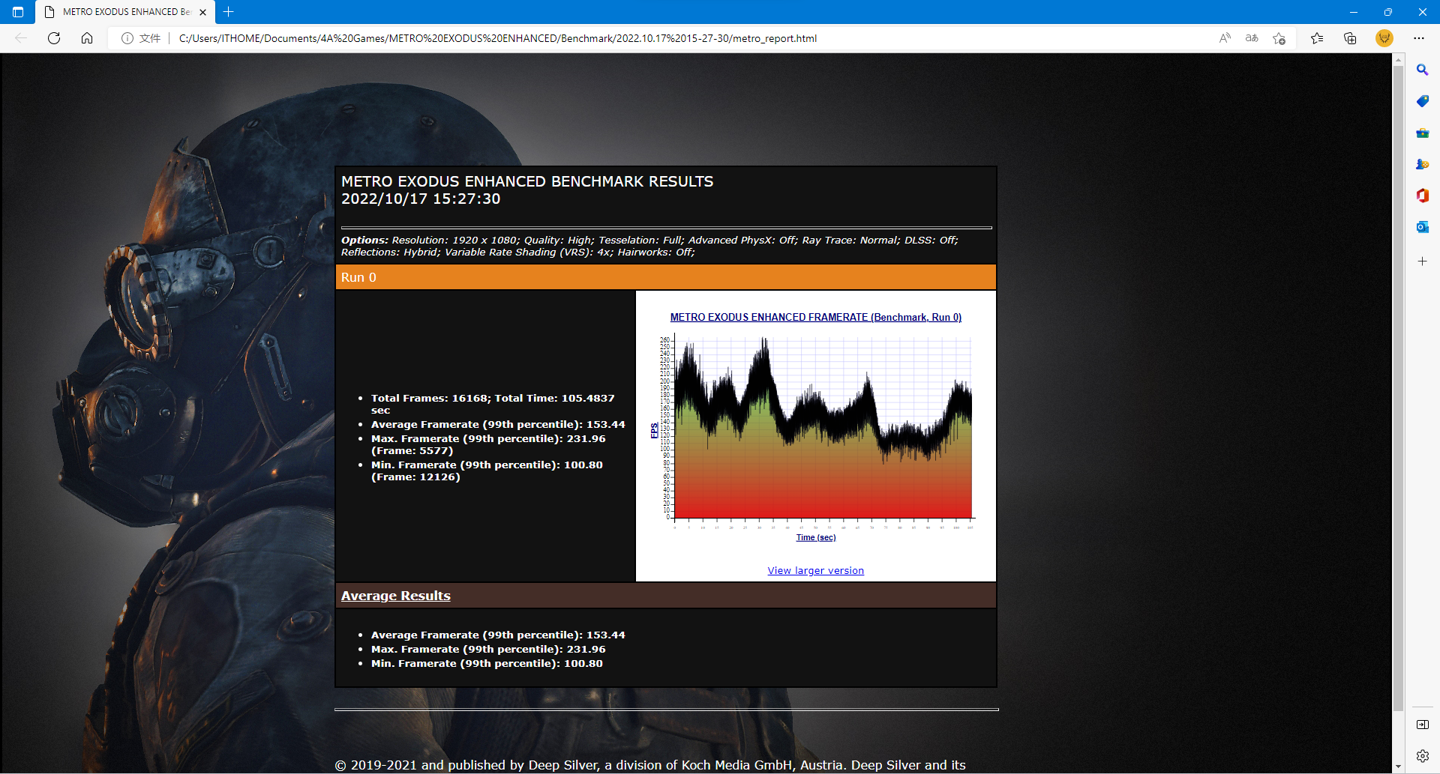Image resolution: width=1440 pixels, height=774 pixels.
Task: Open Settings and more menu
Action: (1419, 38)
